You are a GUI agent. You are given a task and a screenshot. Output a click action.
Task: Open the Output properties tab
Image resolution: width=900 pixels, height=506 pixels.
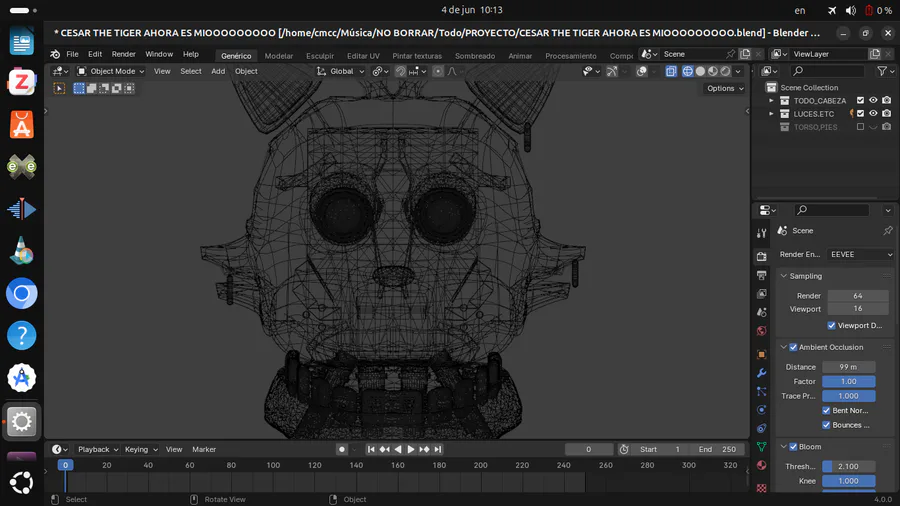[x=762, y=275]
